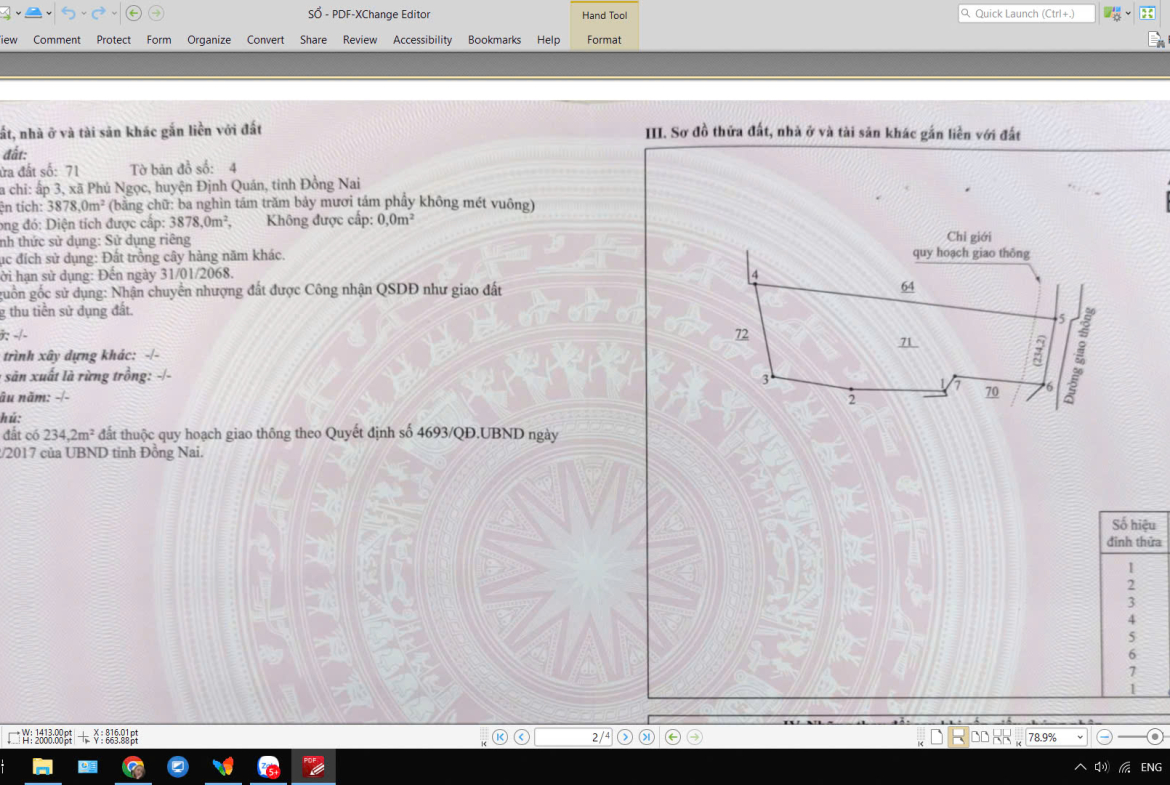Click the Help menu item
This screenshot has height=785, width=1170.
548,40
